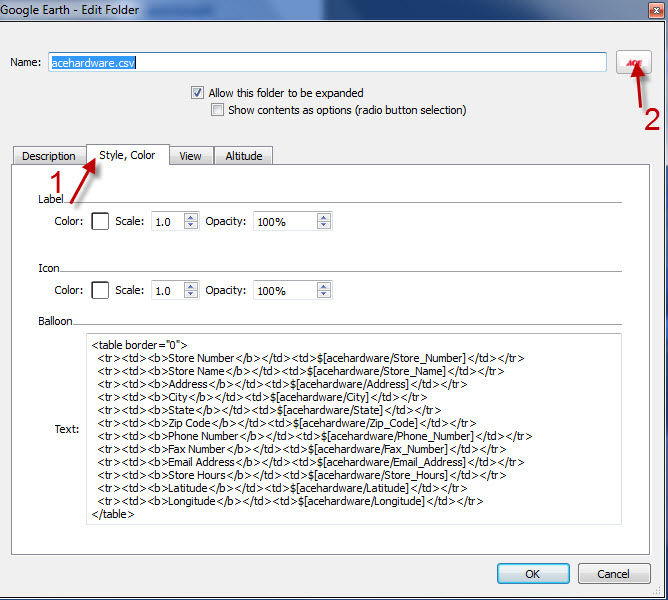
Task: Open the ACE icon chooser button
Action: coord(633,62)
